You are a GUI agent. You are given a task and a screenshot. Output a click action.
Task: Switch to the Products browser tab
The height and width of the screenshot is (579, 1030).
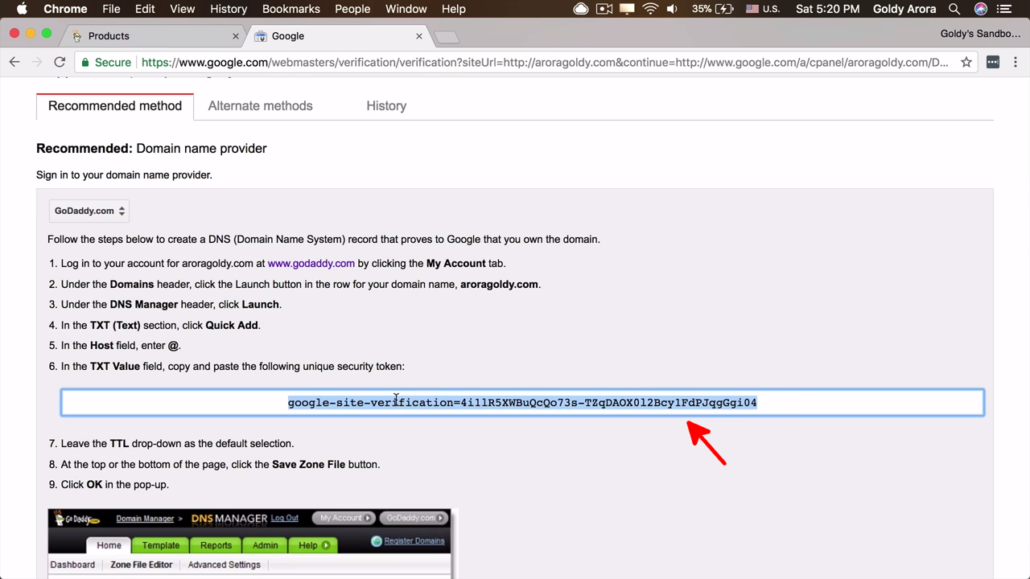[154, 36]
